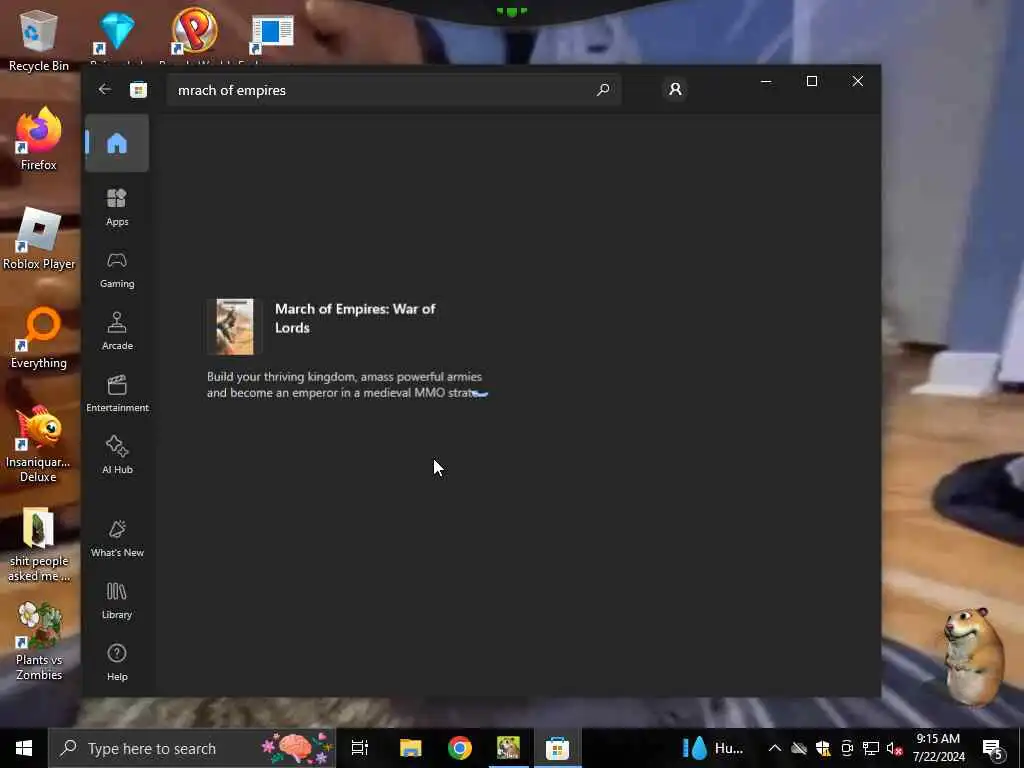Select the Recycle Bin desktop icon
This screenshot has width=1024, height=768.
pos(39,40)
